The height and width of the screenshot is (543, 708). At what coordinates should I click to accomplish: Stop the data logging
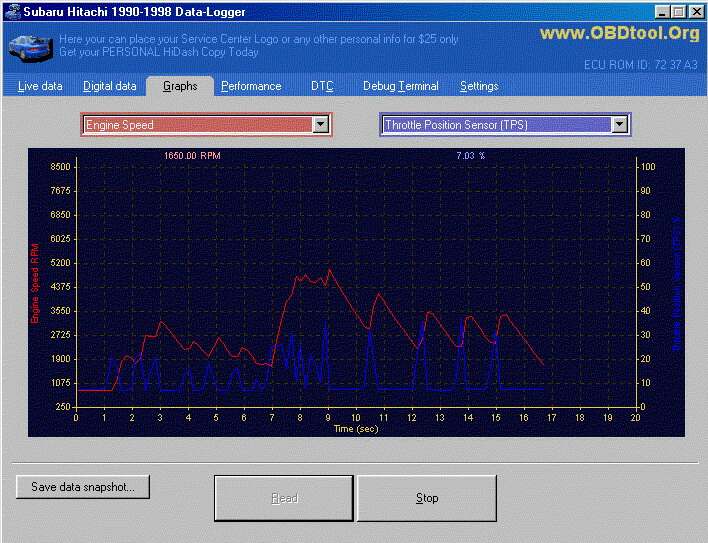(427, 498)
